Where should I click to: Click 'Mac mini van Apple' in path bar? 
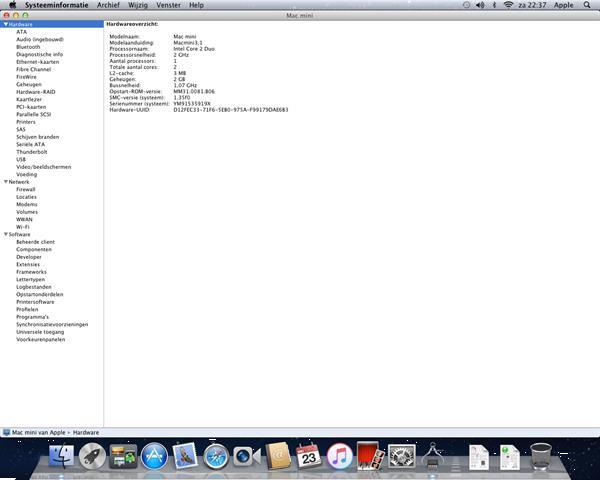click(39, 433)
